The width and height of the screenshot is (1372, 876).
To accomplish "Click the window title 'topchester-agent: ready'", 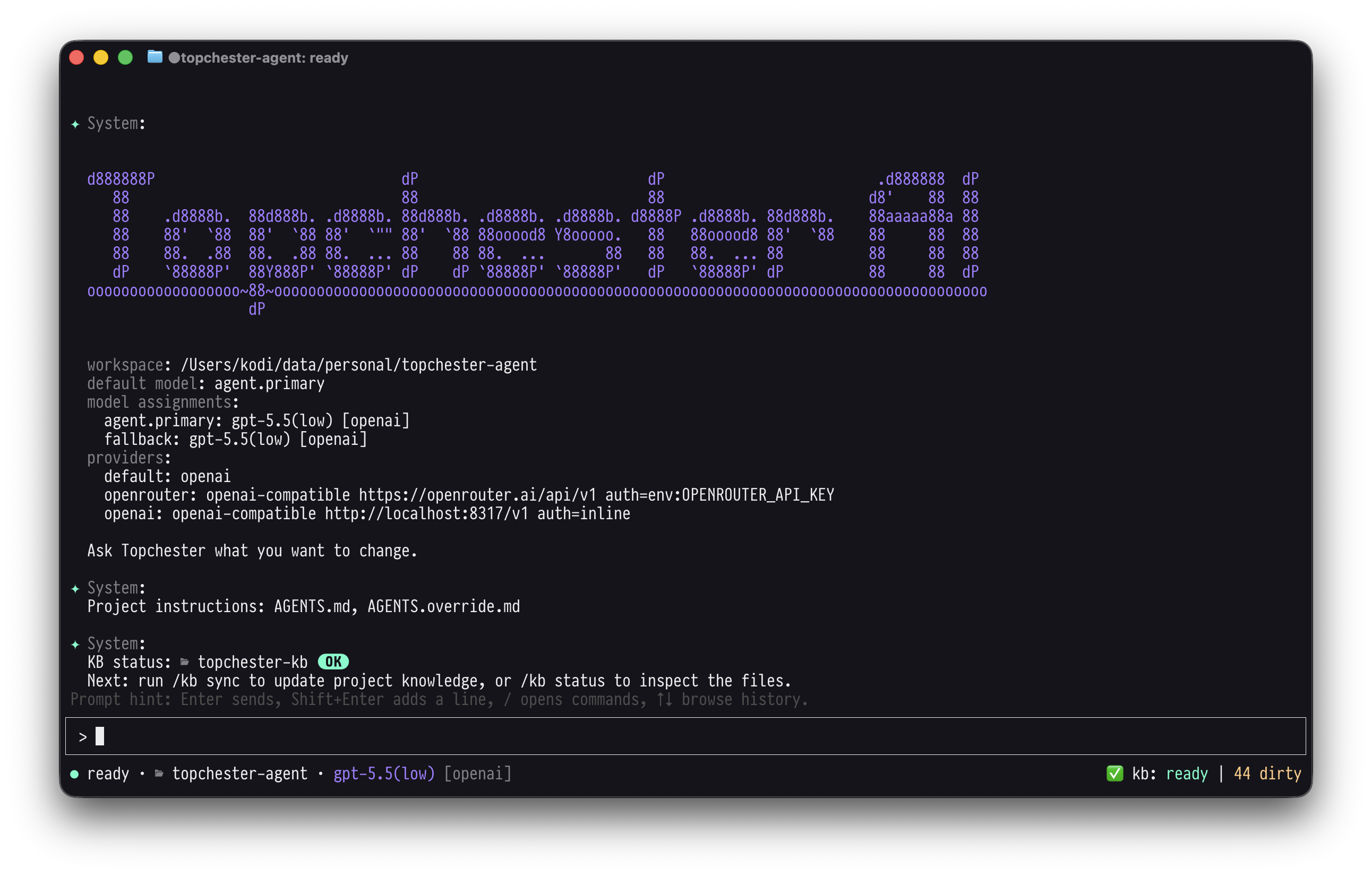I will click(x=264, y=58).
